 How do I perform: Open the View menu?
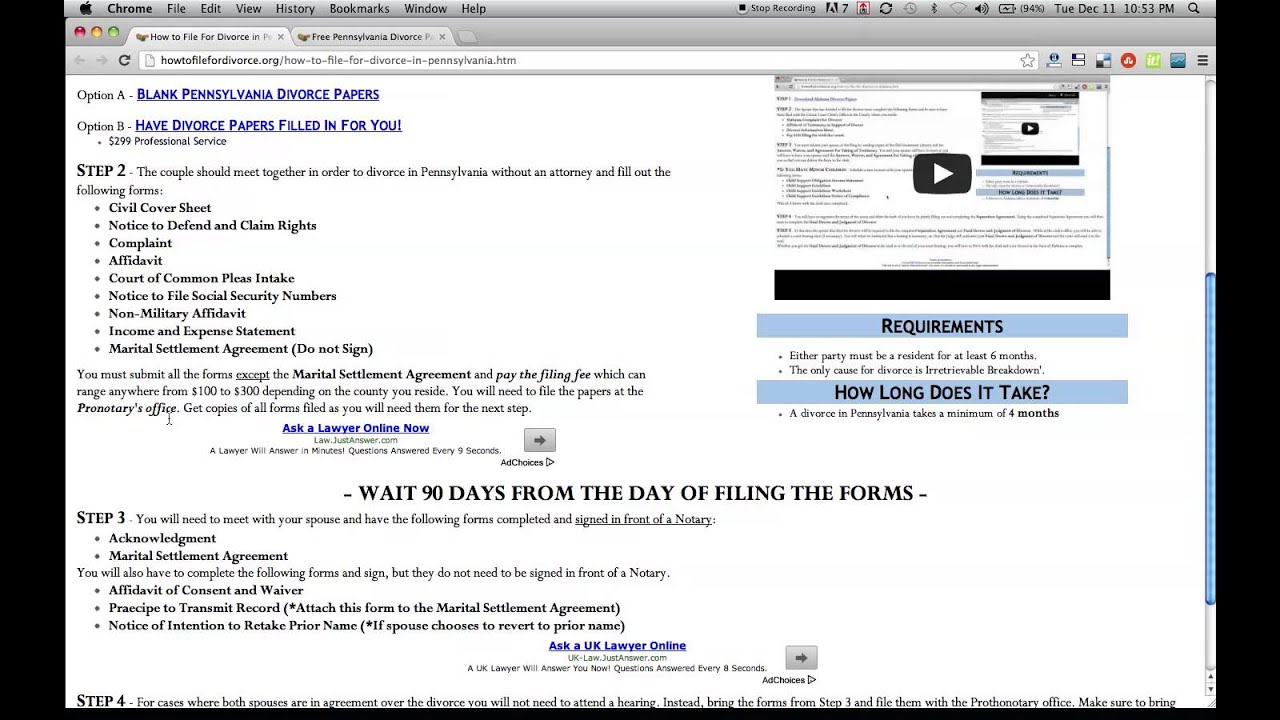coord(248,8)
